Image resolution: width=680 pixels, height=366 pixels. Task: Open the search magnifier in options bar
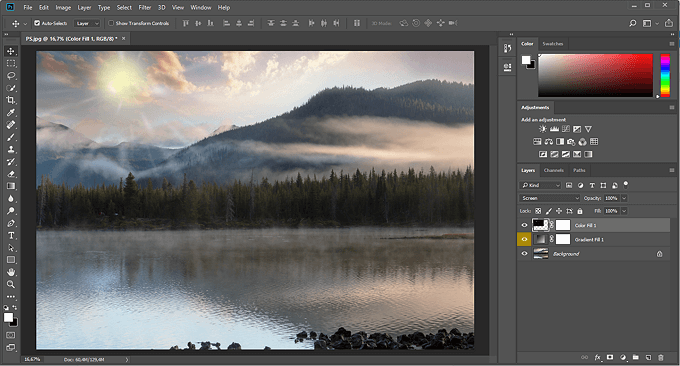tap(633, 23)
